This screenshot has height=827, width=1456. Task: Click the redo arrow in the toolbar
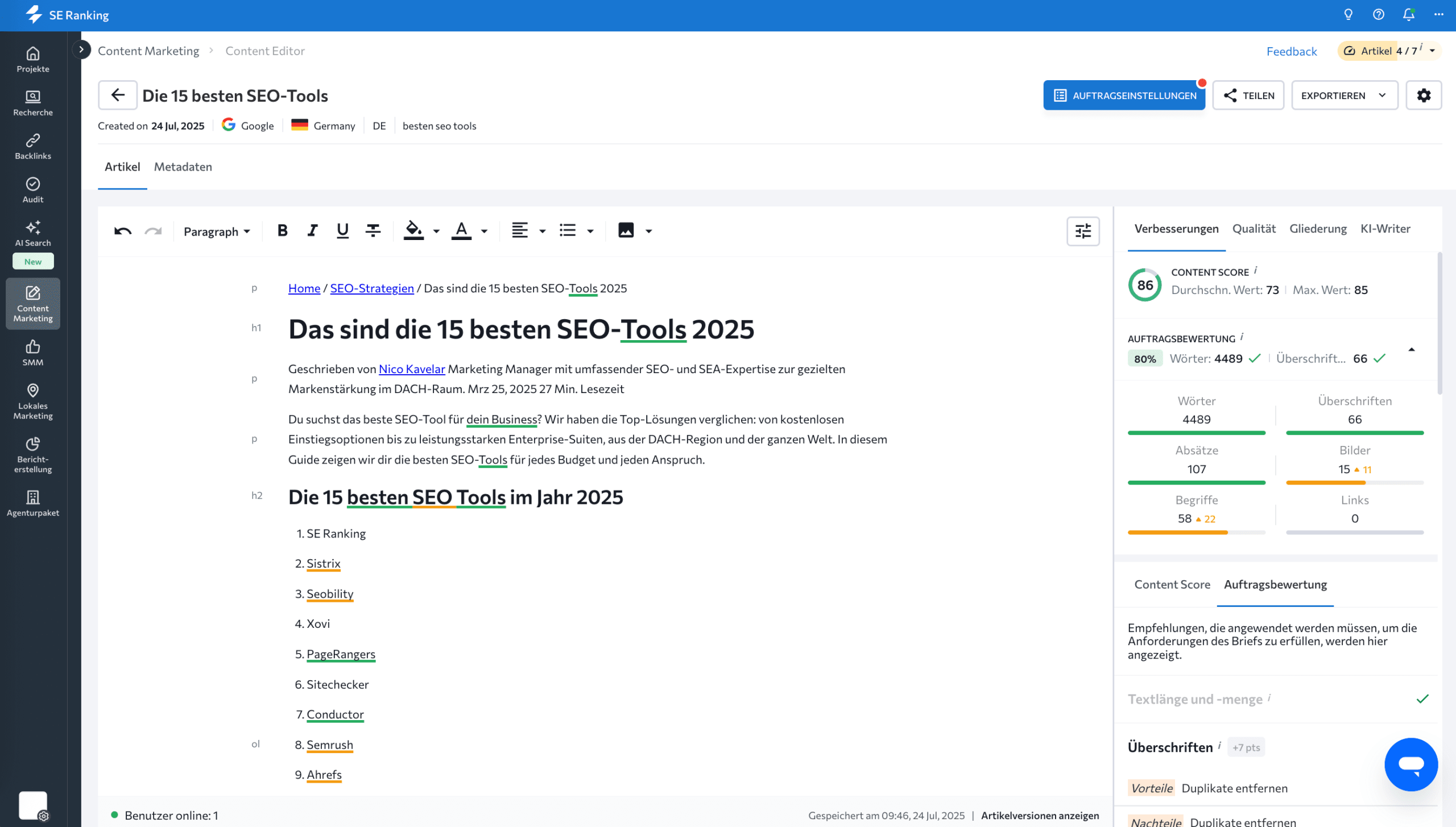[153, 231]
